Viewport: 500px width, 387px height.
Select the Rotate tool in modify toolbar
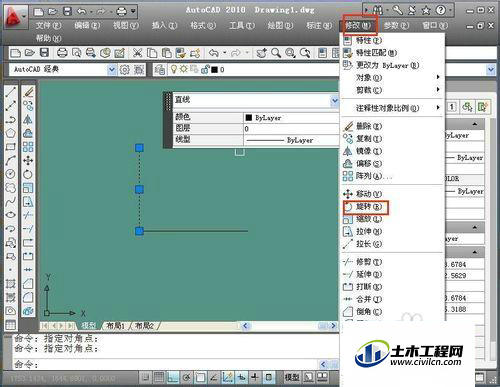pos(28,174)
